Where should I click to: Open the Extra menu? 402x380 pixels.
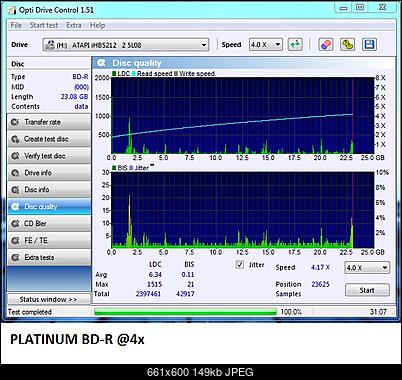click(74, 25)
